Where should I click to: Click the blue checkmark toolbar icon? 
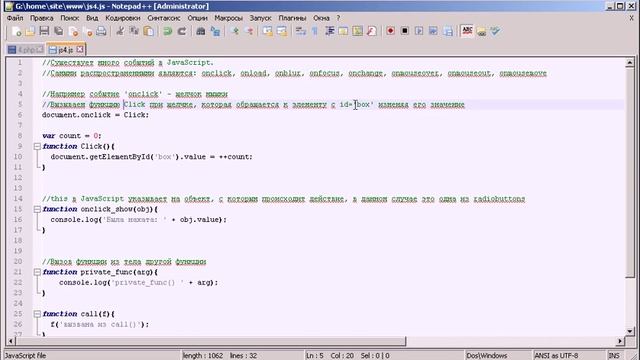(x=496, y=31)
